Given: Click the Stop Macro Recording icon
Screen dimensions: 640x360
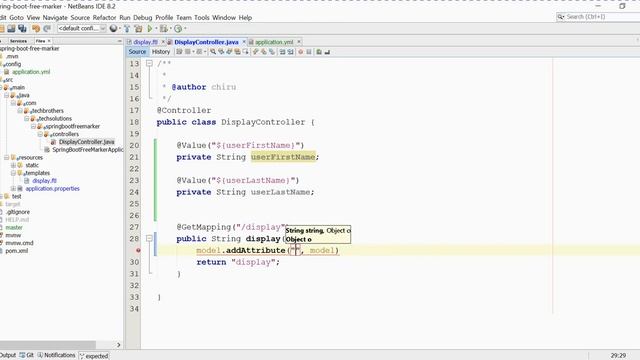Looking at the screenshot, I should [x=309, y=52].
